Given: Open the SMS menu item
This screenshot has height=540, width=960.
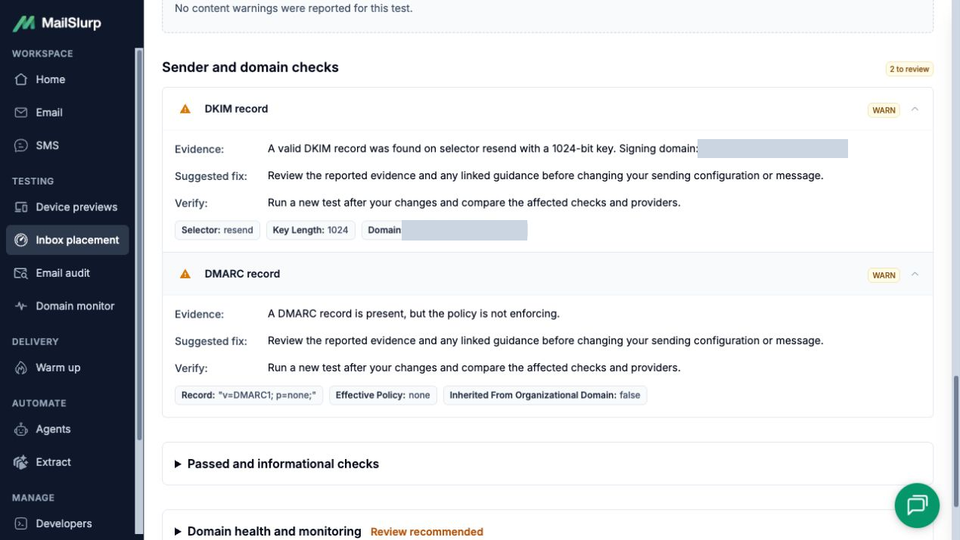Looking at the screenshot, I should (67, 146).
